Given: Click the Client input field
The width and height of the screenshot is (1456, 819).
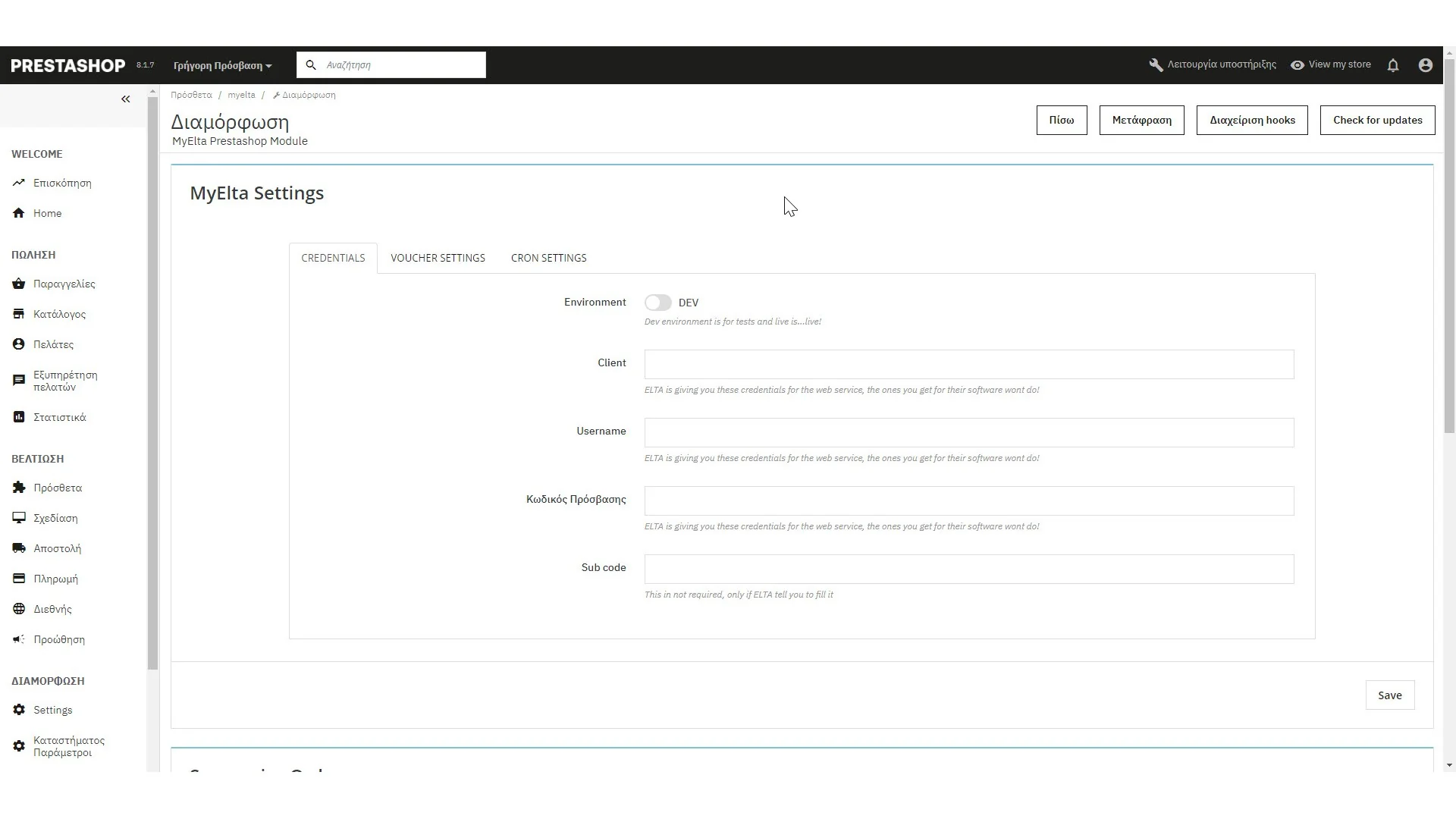Looking at the screenshot, I should (x=968, y=365).
